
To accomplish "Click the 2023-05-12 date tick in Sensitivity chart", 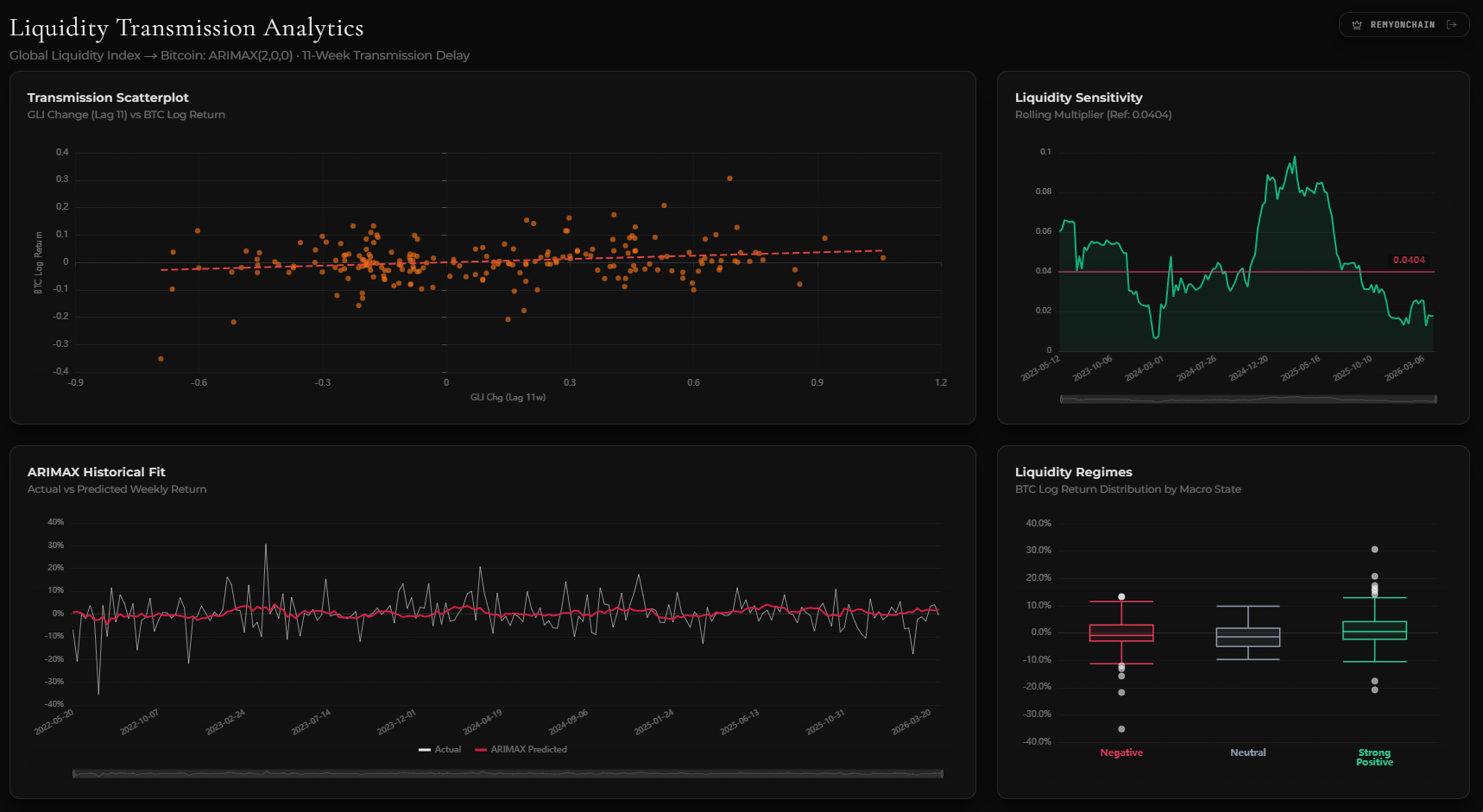I will click(x=1041, y=368).
